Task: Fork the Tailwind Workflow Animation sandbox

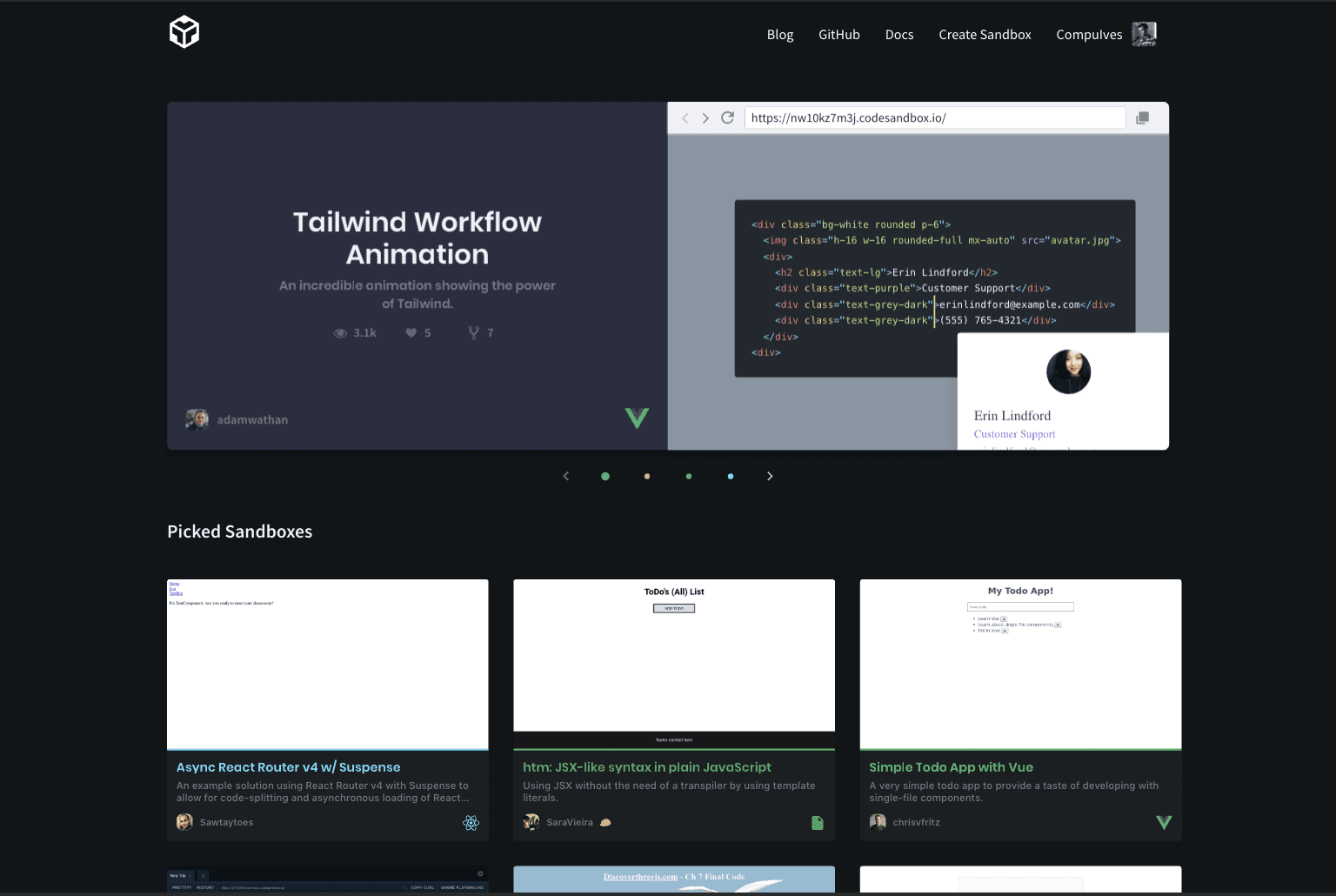Action: coord(474,332)
